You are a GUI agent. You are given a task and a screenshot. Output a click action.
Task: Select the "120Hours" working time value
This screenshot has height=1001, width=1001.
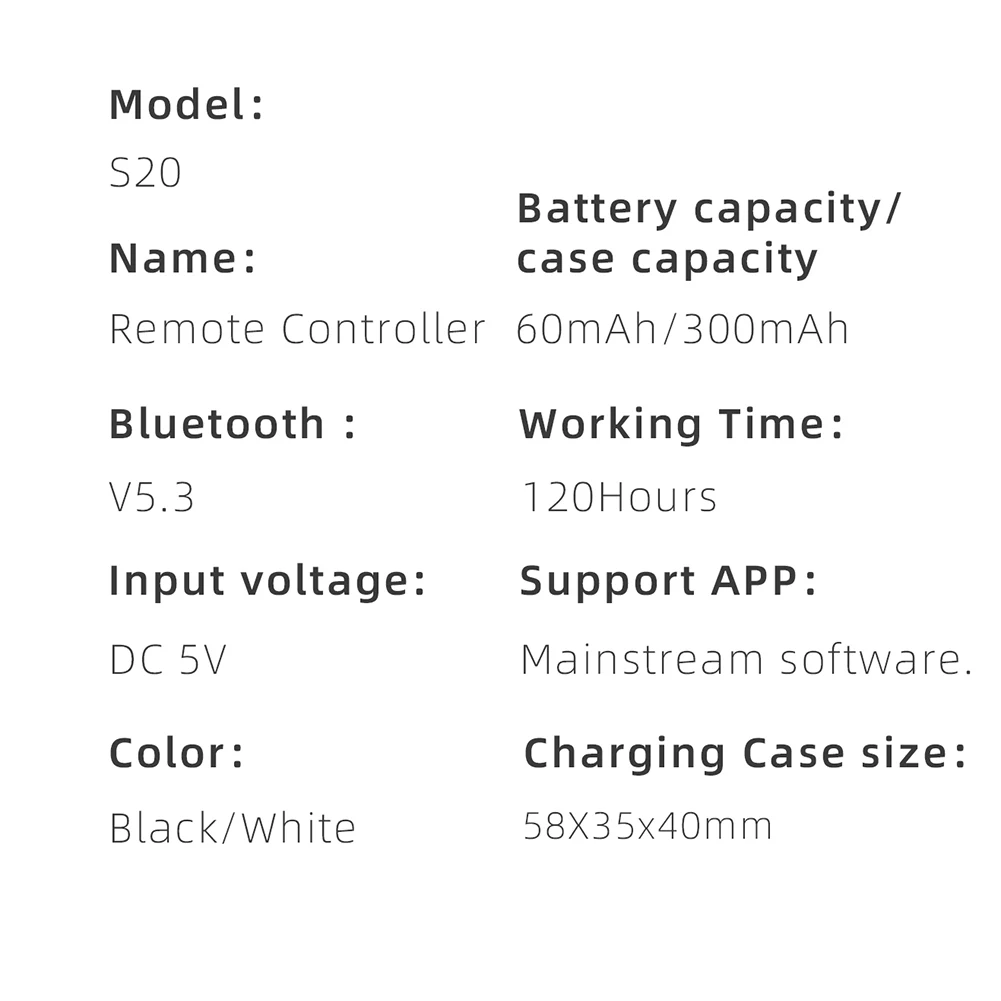(x=620, y=497)
